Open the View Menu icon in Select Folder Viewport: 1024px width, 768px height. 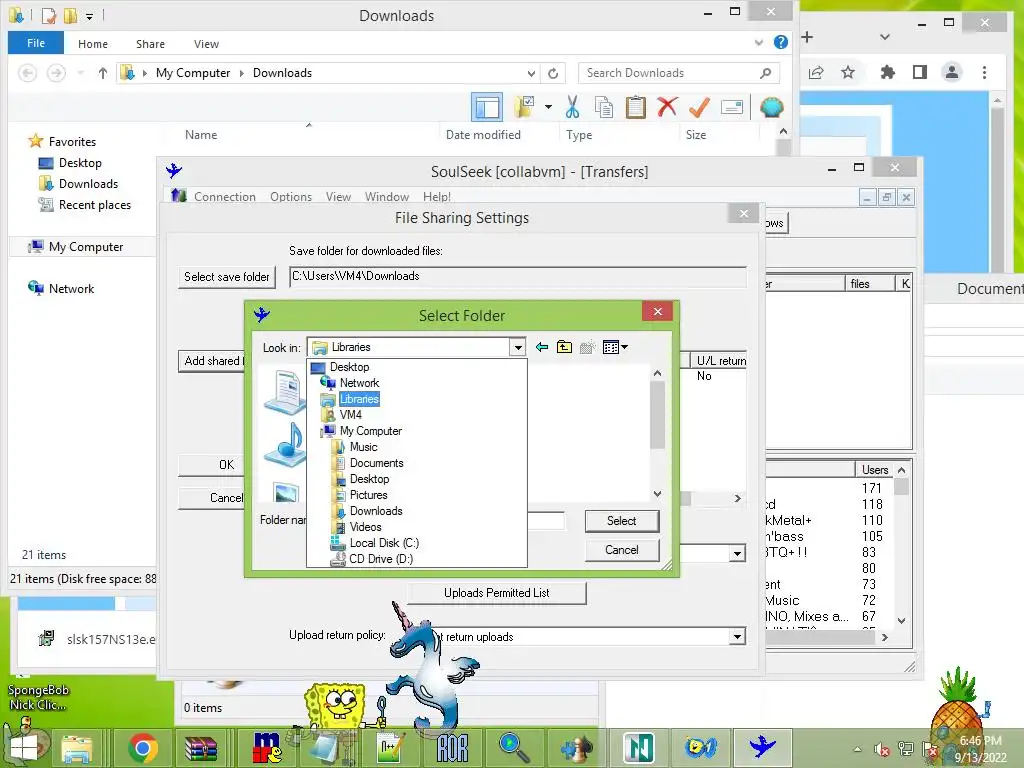tap(615, 347)
